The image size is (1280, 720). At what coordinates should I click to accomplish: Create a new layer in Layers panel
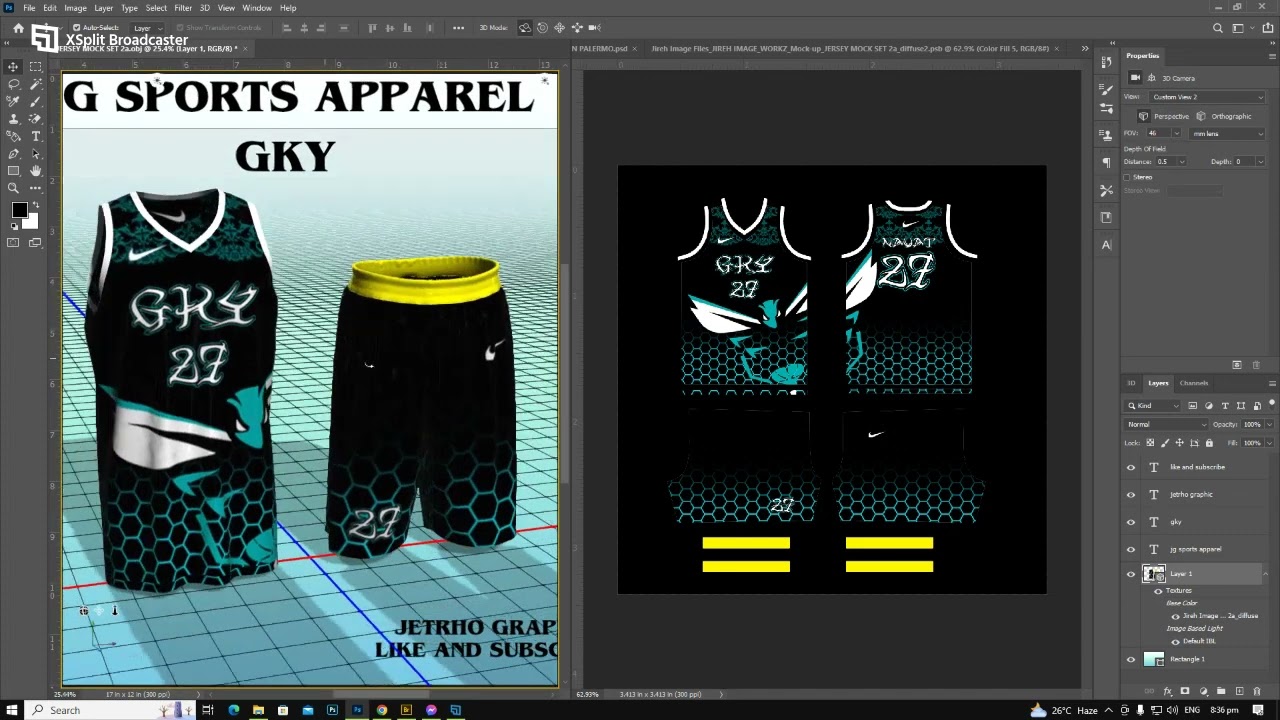tap(1239, 691)
